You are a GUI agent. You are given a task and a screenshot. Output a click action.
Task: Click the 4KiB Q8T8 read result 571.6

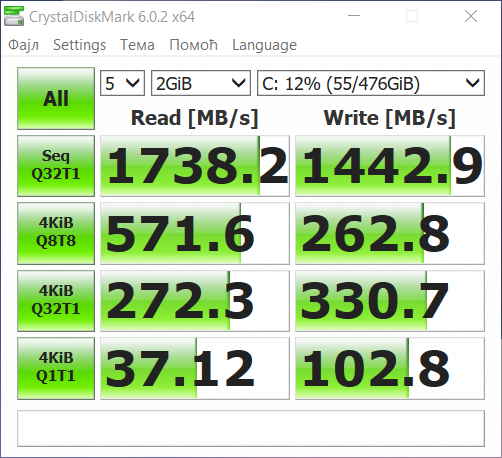coord(195,233)
